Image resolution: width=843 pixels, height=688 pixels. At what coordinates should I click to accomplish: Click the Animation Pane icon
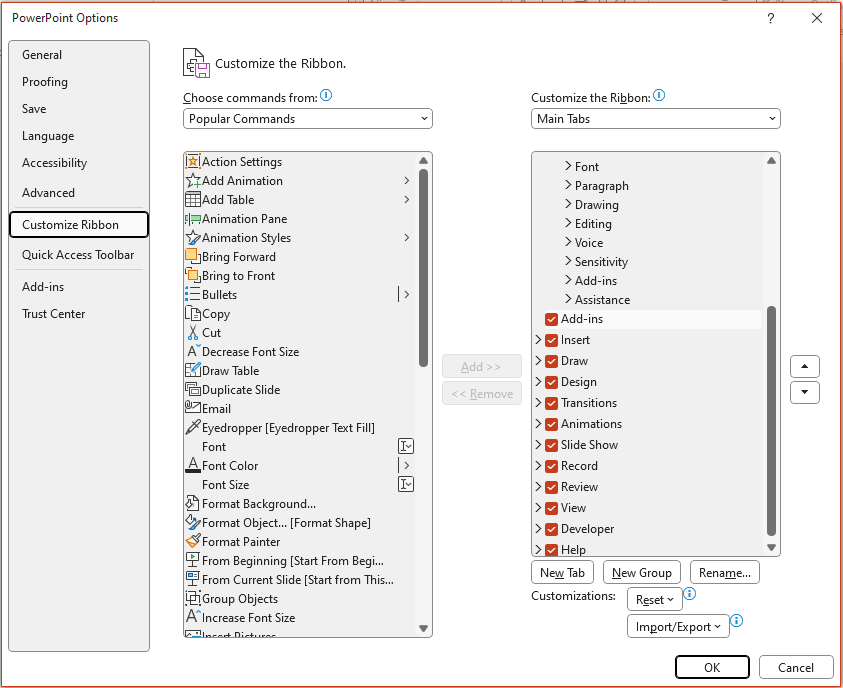pyautogui.click(x=192, y=219)
